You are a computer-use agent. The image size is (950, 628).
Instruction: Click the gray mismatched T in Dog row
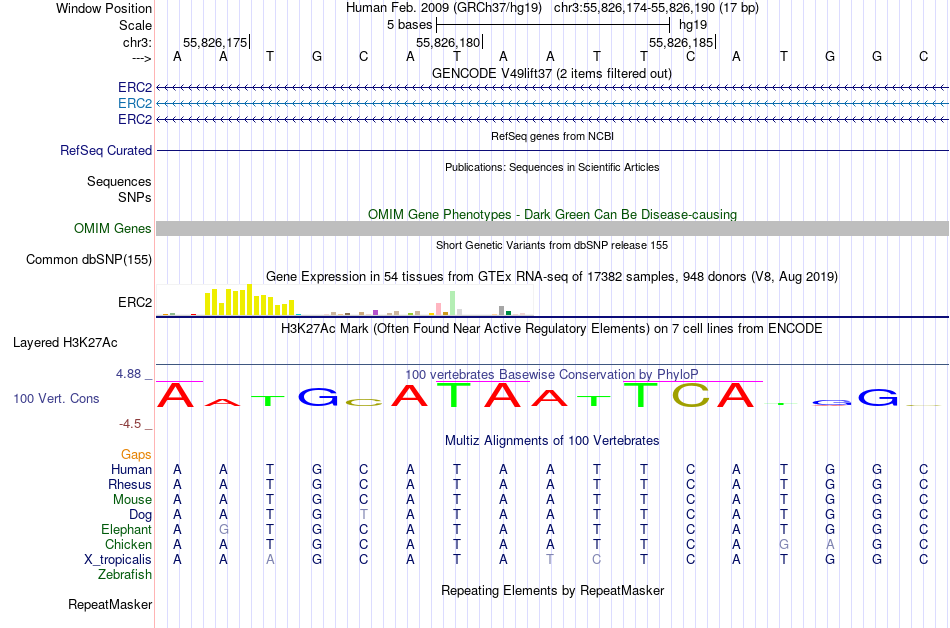point(364,515)
